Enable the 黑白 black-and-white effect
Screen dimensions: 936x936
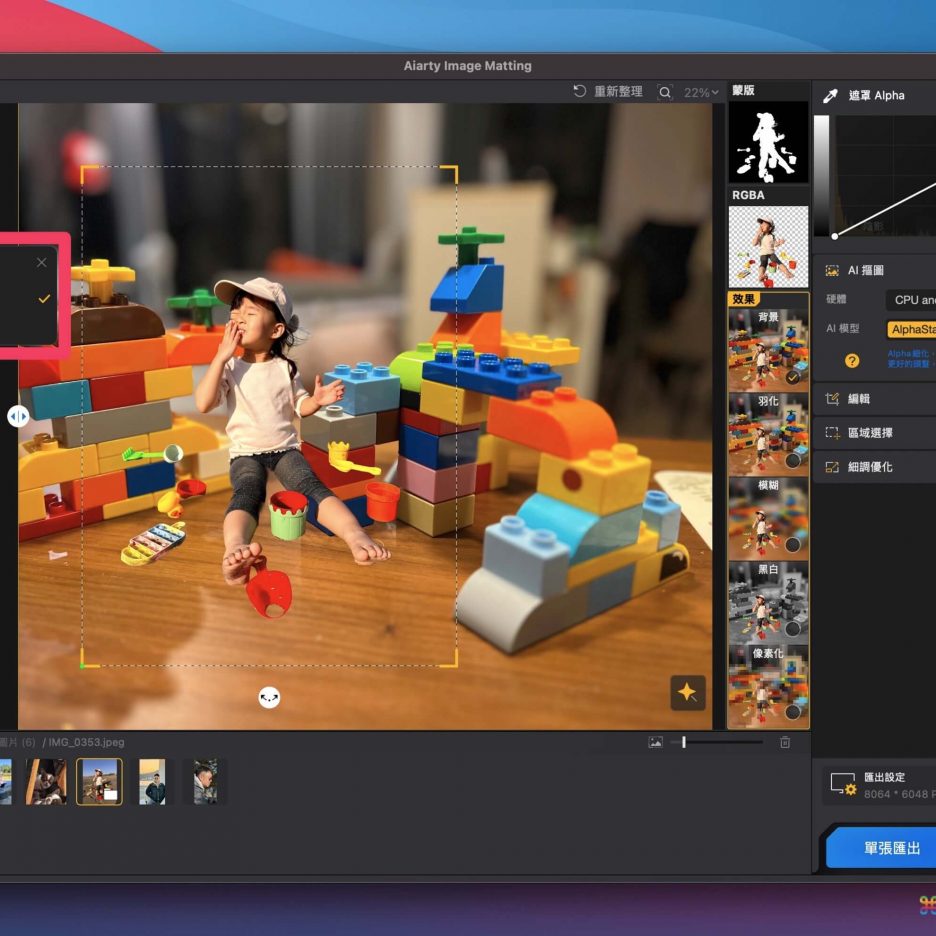793,629
